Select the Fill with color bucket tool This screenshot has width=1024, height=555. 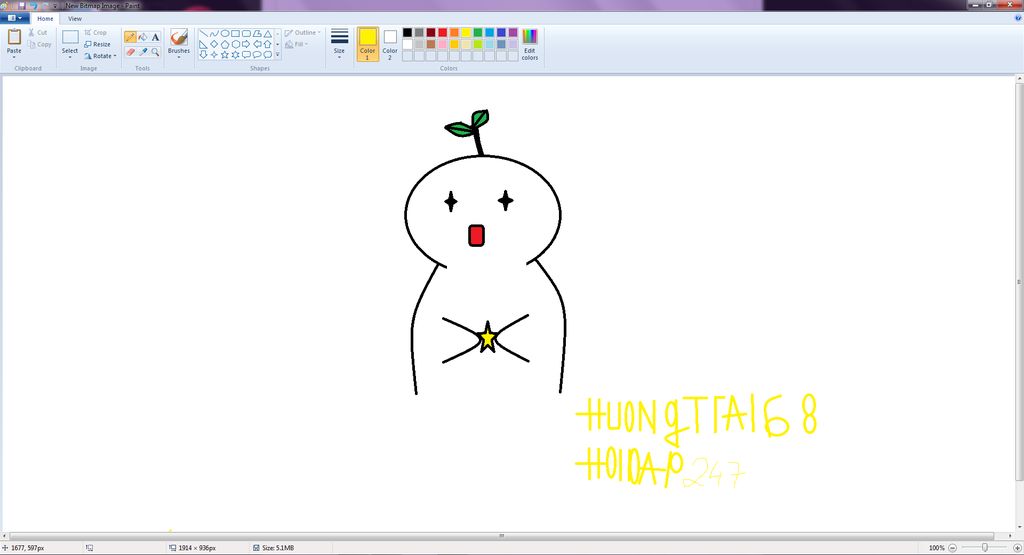(142, 37)
